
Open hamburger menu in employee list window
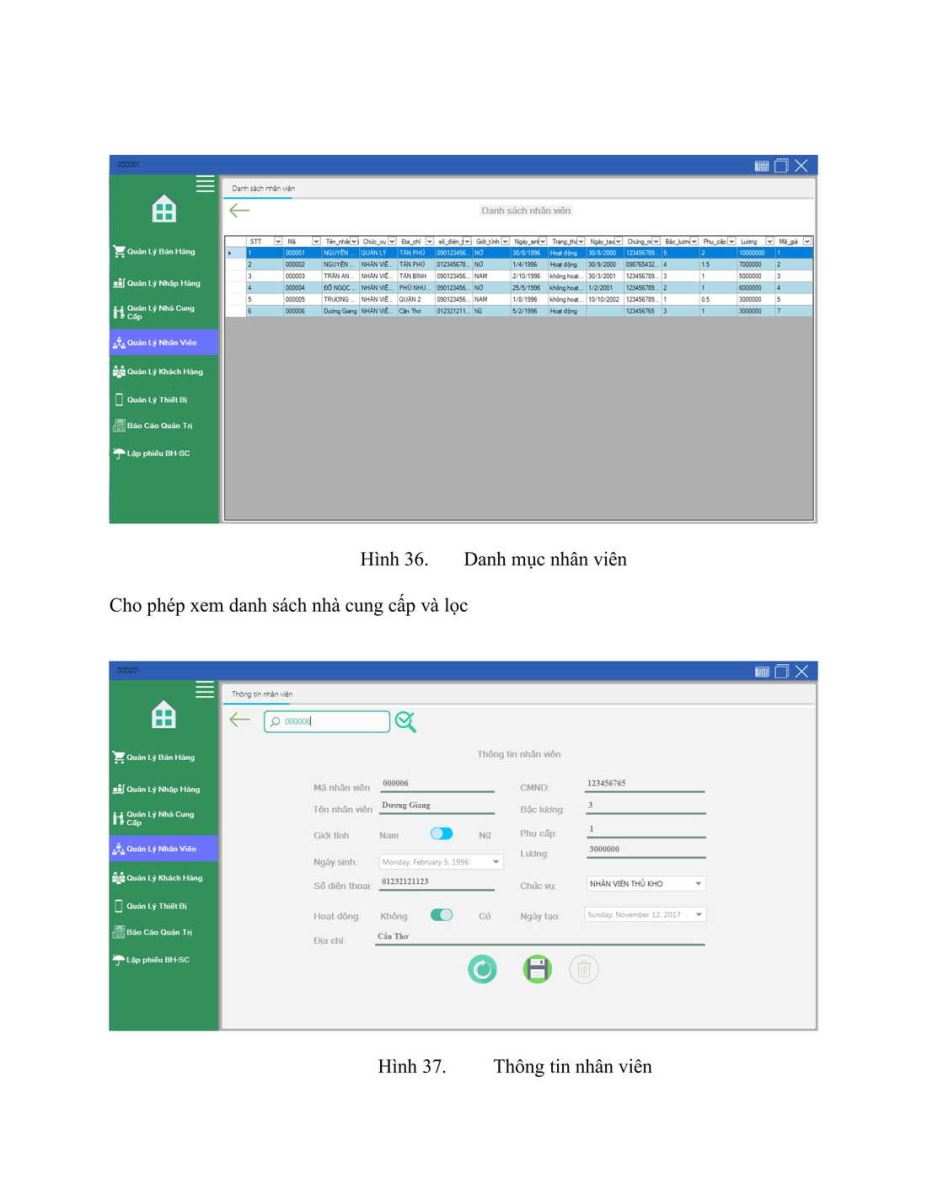pyautogui.click(x=205, y=184)
